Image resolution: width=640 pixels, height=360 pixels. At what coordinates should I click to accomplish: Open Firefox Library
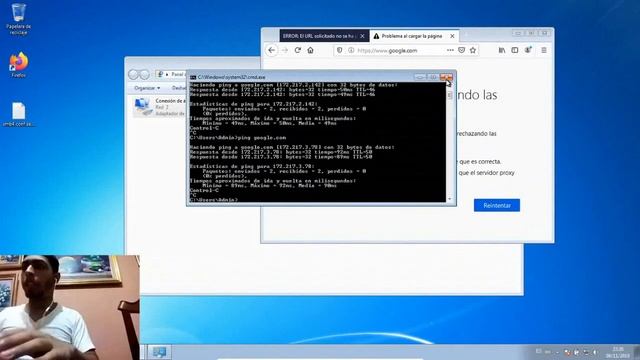pos(502,50)
